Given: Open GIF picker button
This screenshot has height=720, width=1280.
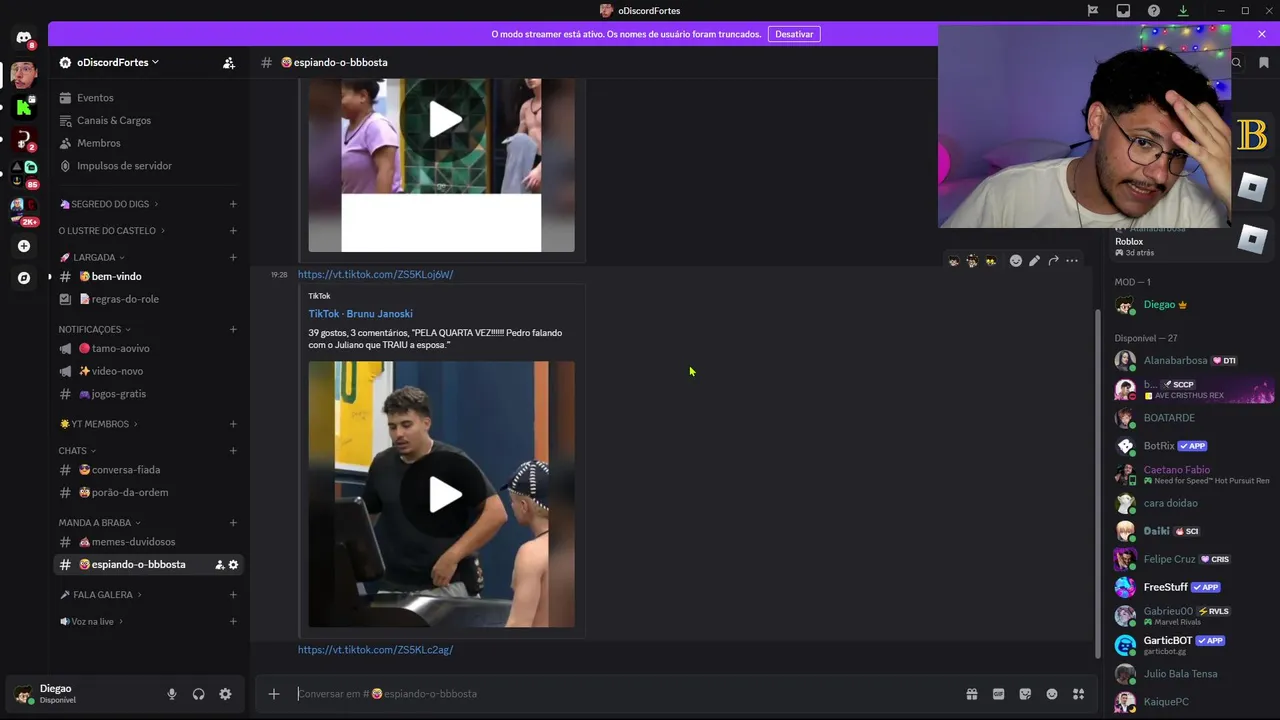Looking at the screenshot, I should coord(998,694).
